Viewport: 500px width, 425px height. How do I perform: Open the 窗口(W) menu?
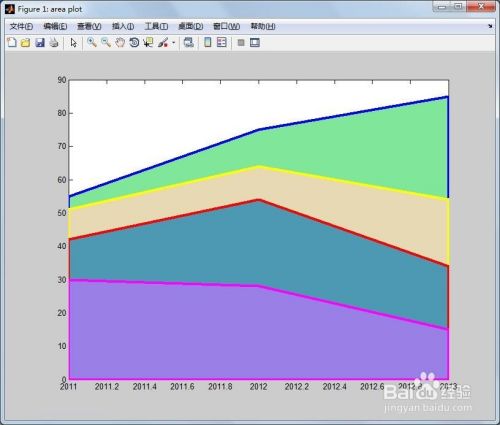(x=226, y=26)
